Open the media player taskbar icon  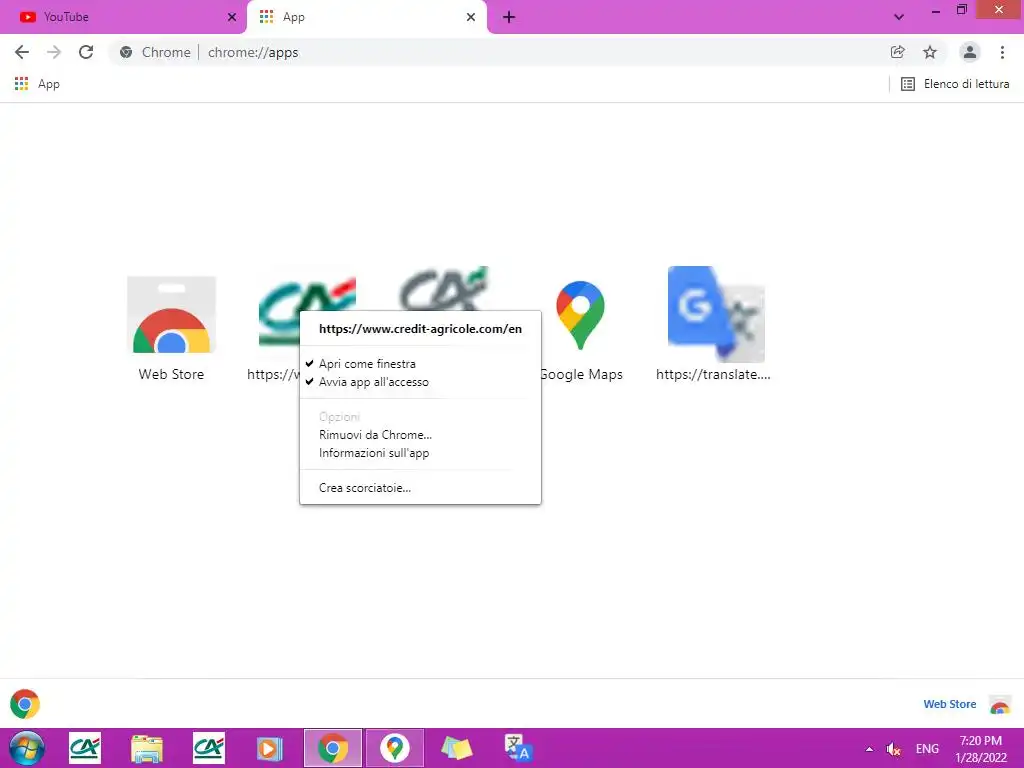pyautogui.click(x=270, y=748)
